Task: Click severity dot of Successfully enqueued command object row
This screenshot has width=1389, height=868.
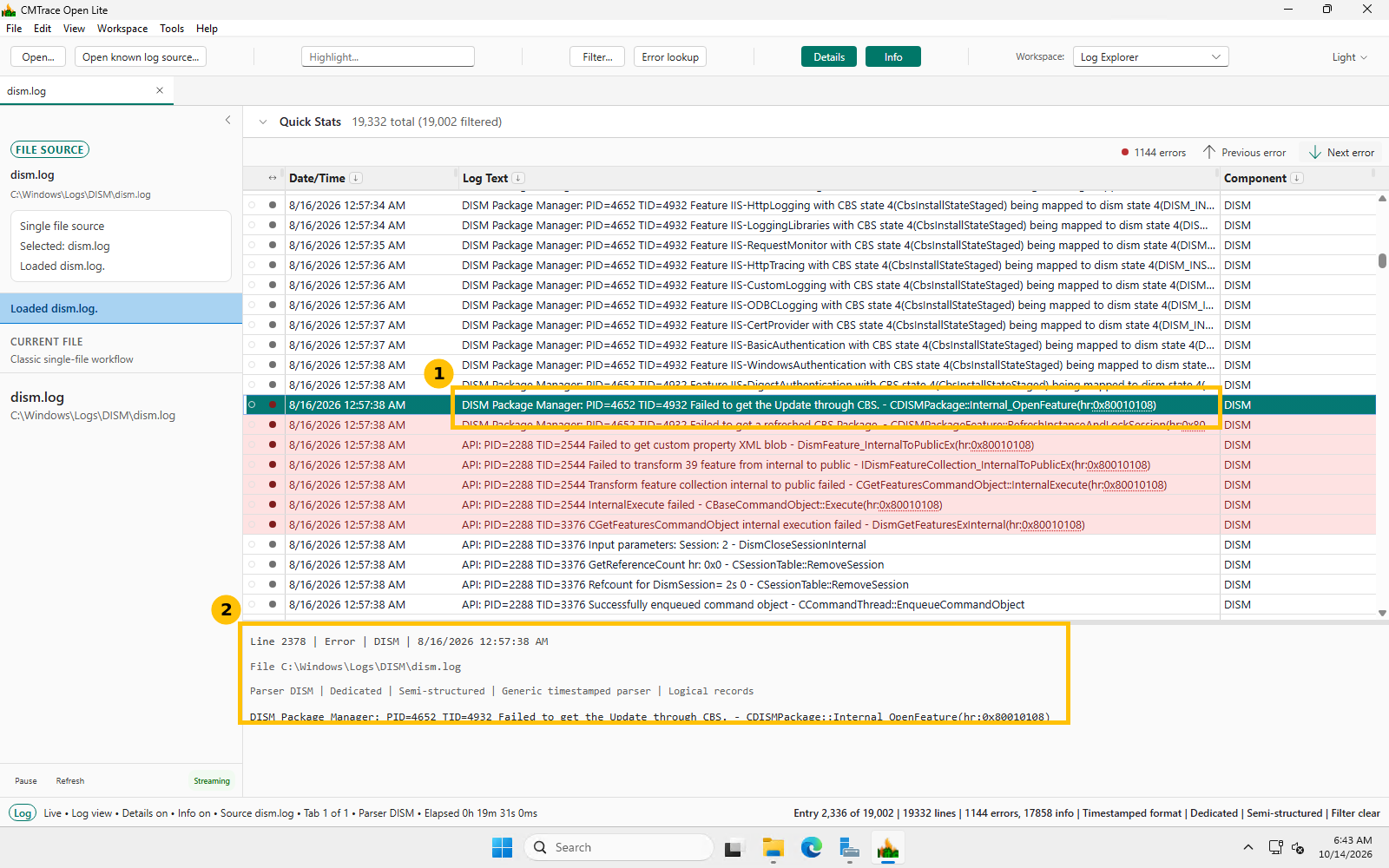Action: tap(273, 604)
